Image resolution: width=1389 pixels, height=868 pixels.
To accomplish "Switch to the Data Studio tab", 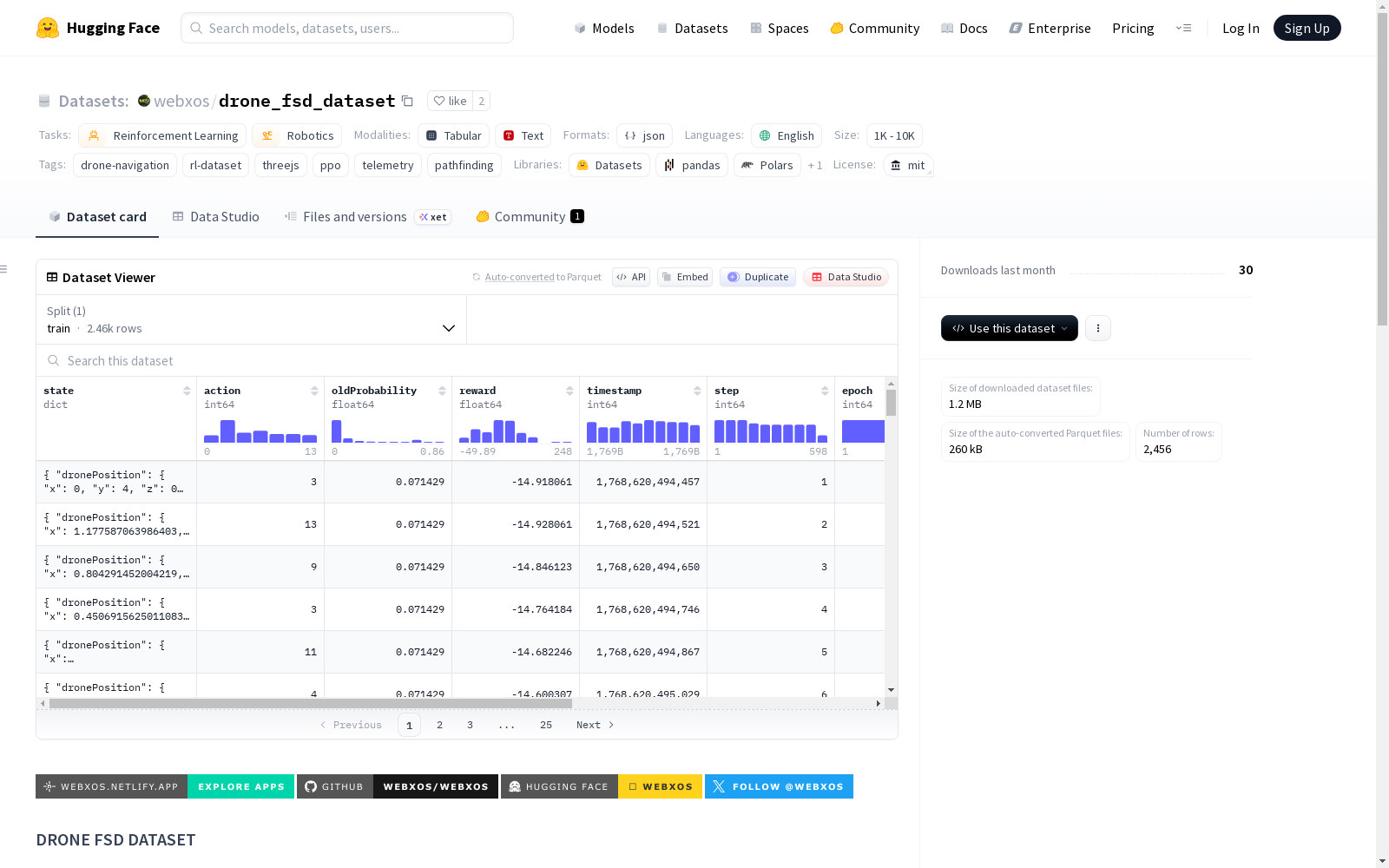I will coord(216,217).
